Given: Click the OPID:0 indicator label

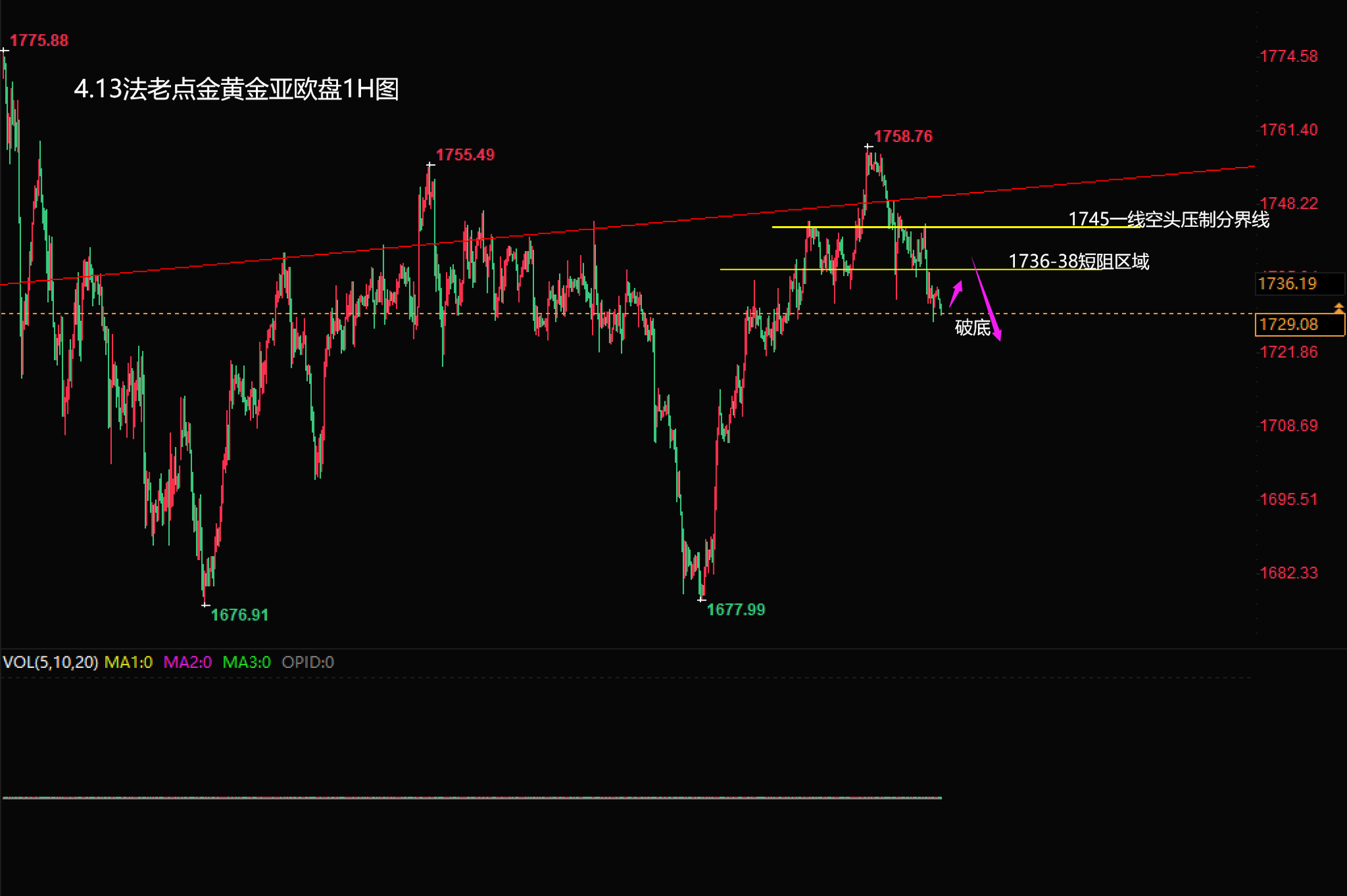Looking at the screenshot, I should click(308, 662).
